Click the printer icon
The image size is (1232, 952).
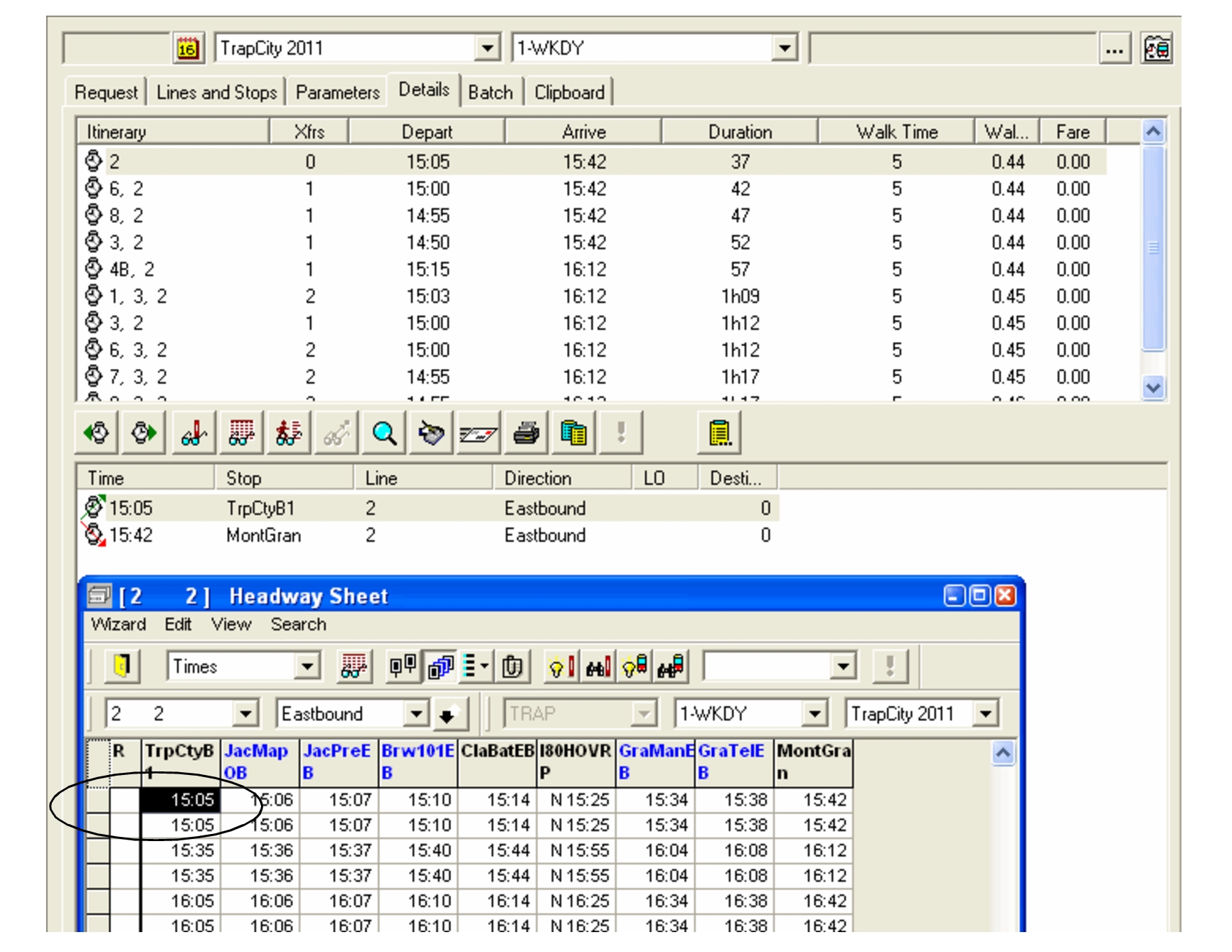point(526,432)
